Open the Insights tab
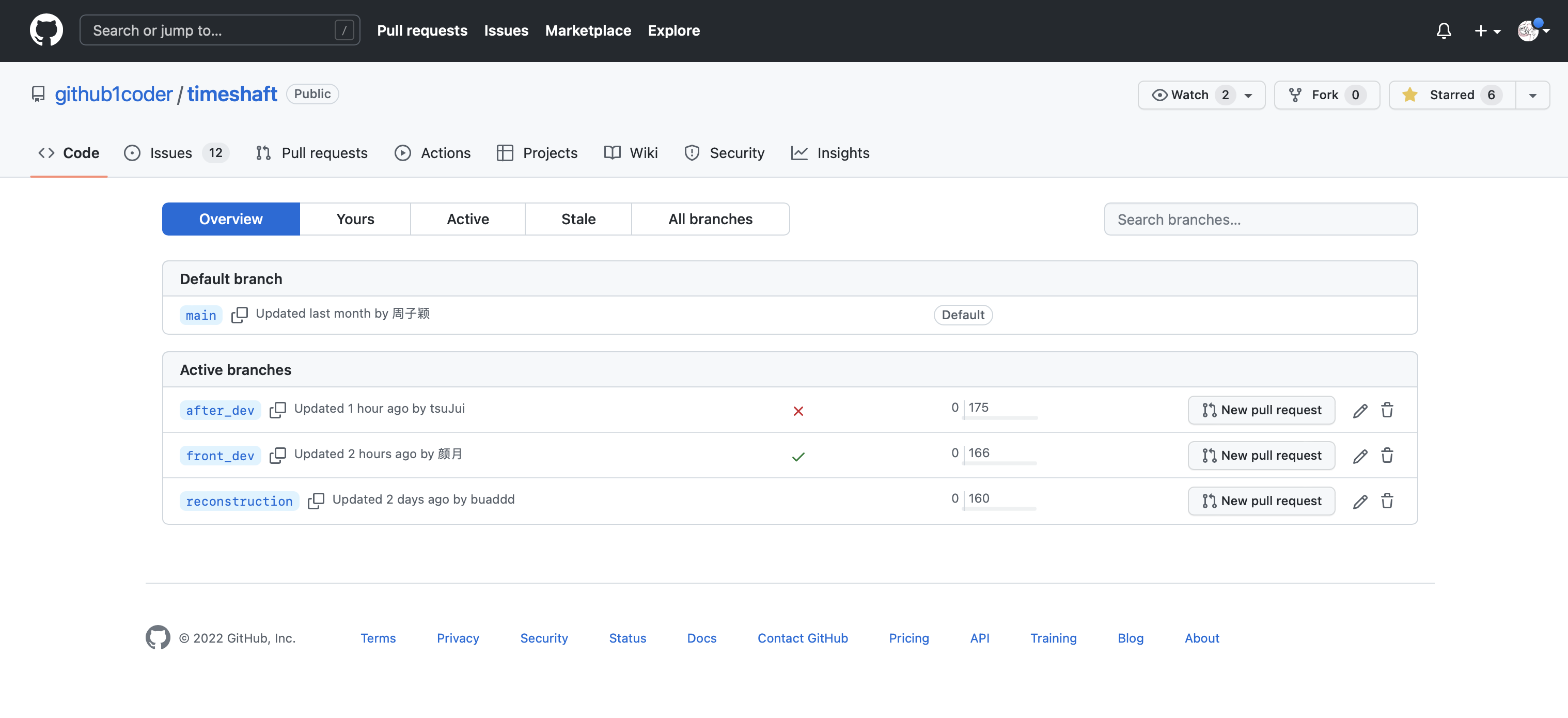The height and width of the screenshot is (718, 1568). tap(830, 153)
